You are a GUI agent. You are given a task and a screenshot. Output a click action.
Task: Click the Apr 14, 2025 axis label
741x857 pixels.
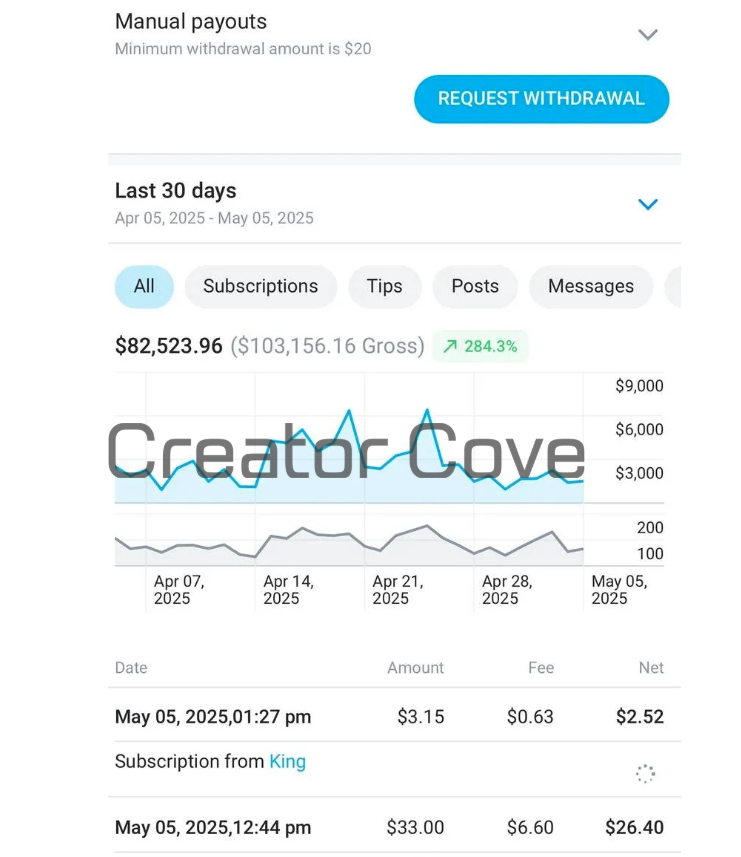(289, 590)
